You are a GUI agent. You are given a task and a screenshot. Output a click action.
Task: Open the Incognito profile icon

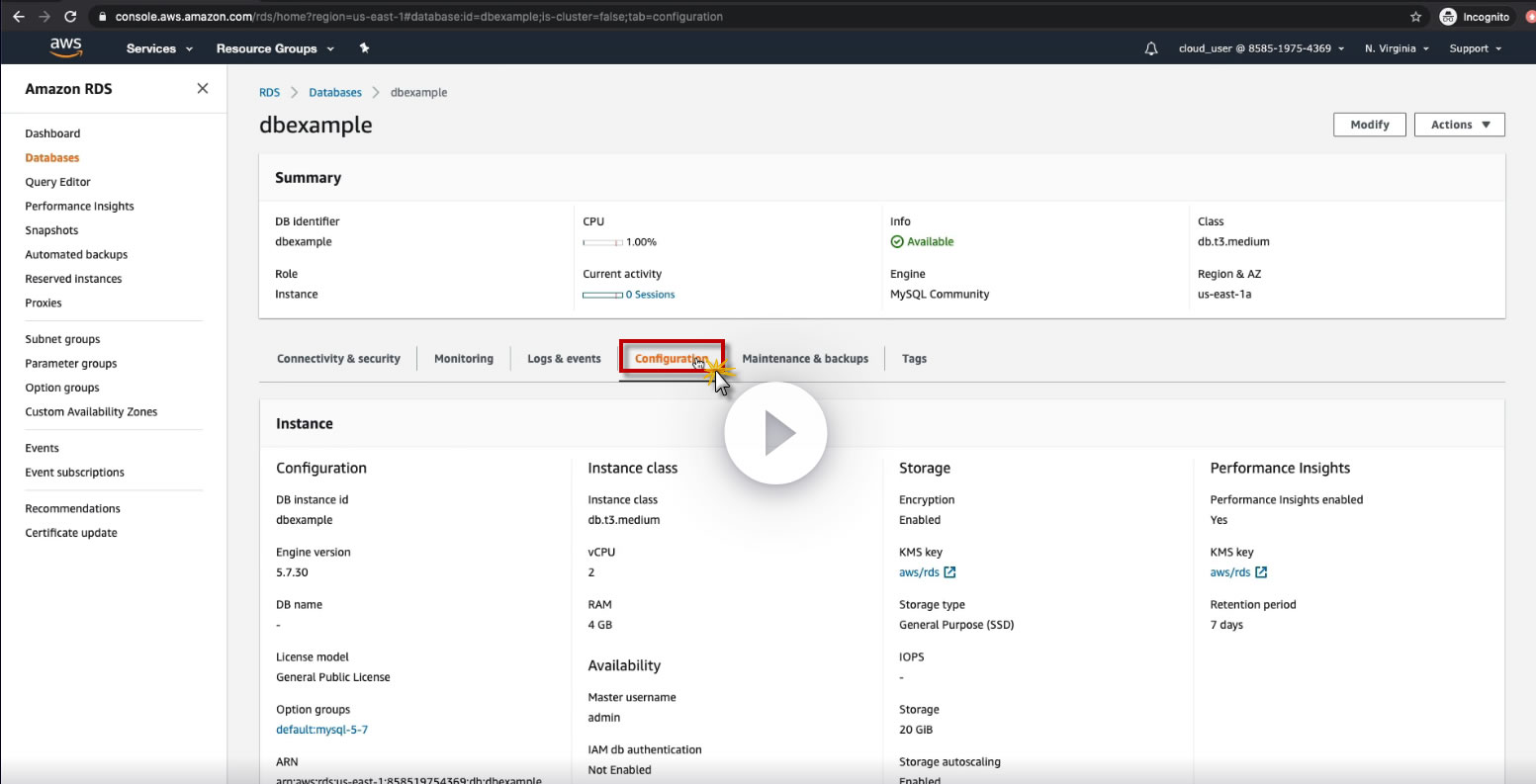pos(1448,17)
